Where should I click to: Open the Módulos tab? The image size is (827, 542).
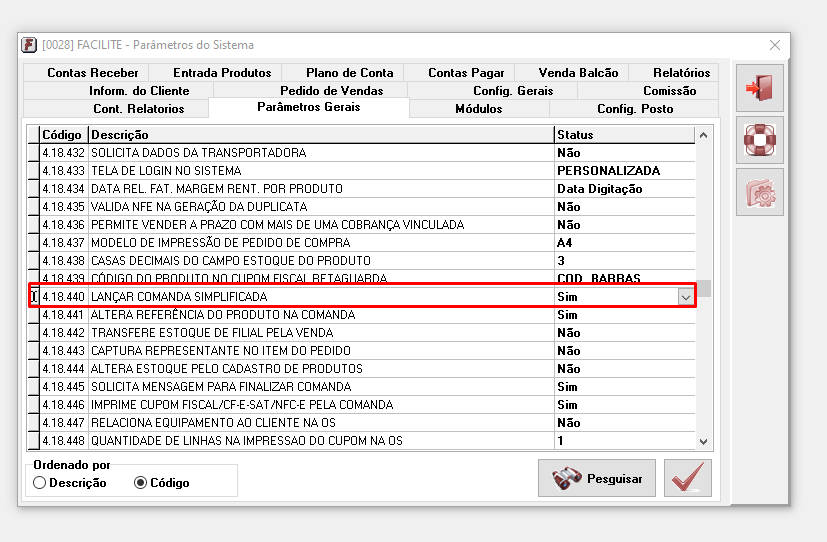(478, 109)
